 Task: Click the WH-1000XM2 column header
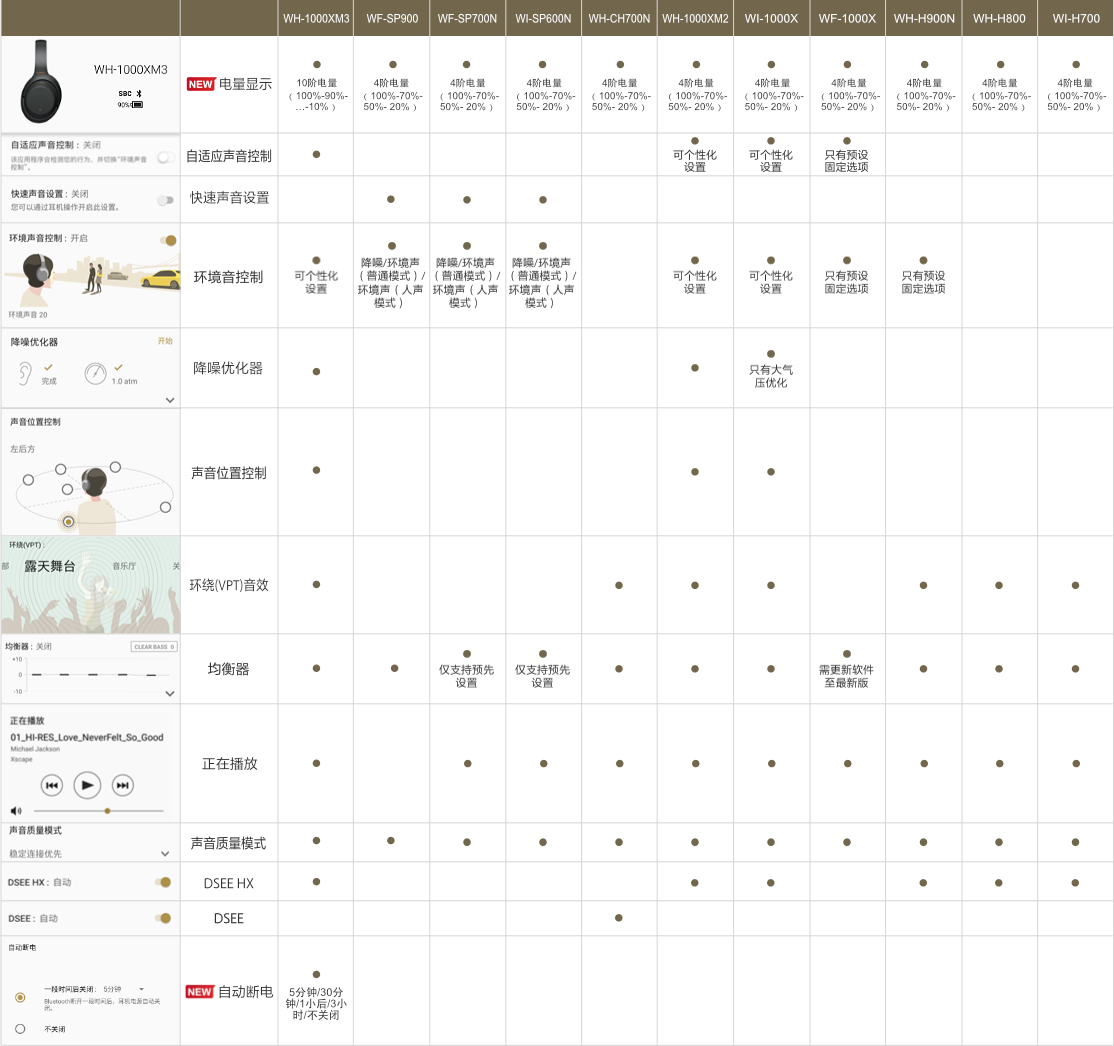pos(696,18)
